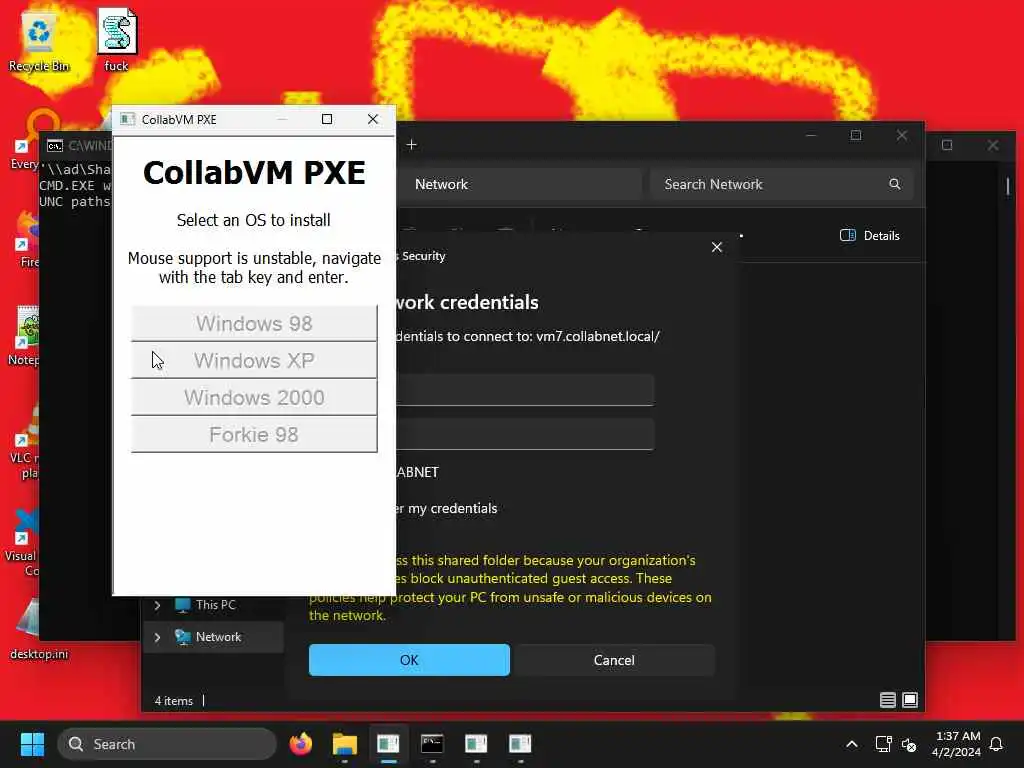The image size is (1024, 768).
Task: Select the fuck script file on desktop
Action: point(117,40)
